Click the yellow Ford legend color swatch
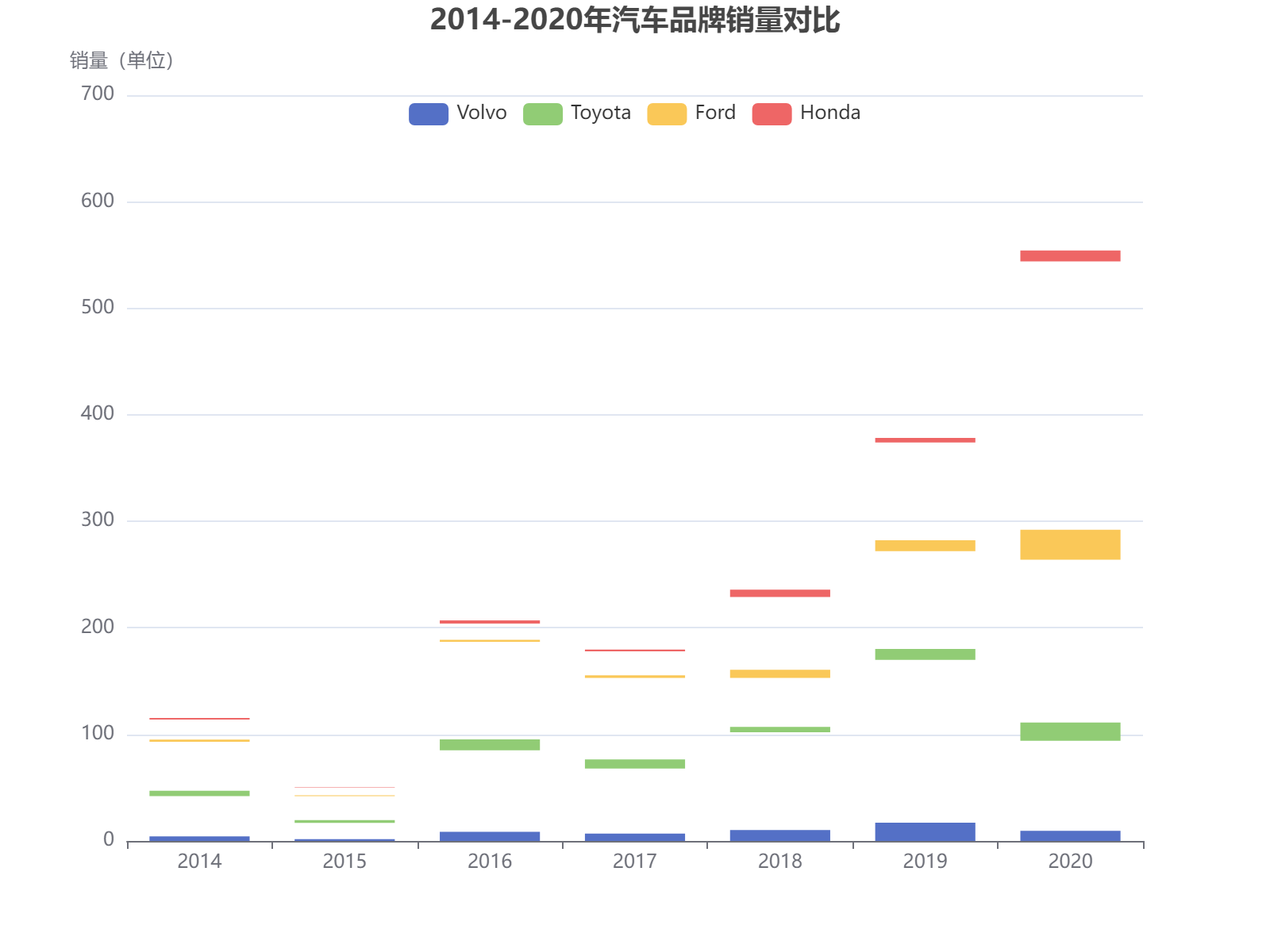Viewport: 1270px width, 952px height. [667, 113]
